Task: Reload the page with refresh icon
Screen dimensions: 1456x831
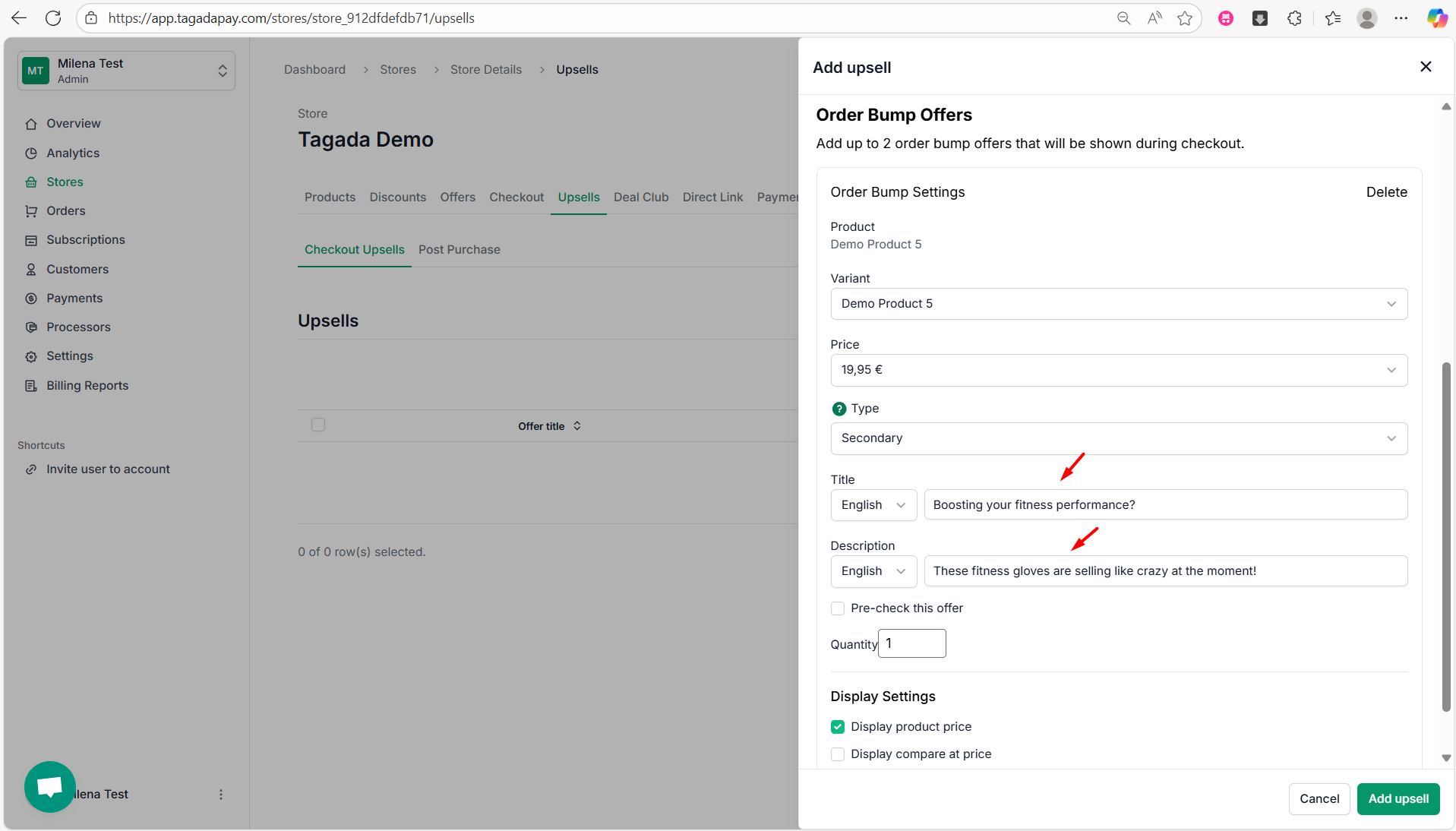Action: click(53, 18)
